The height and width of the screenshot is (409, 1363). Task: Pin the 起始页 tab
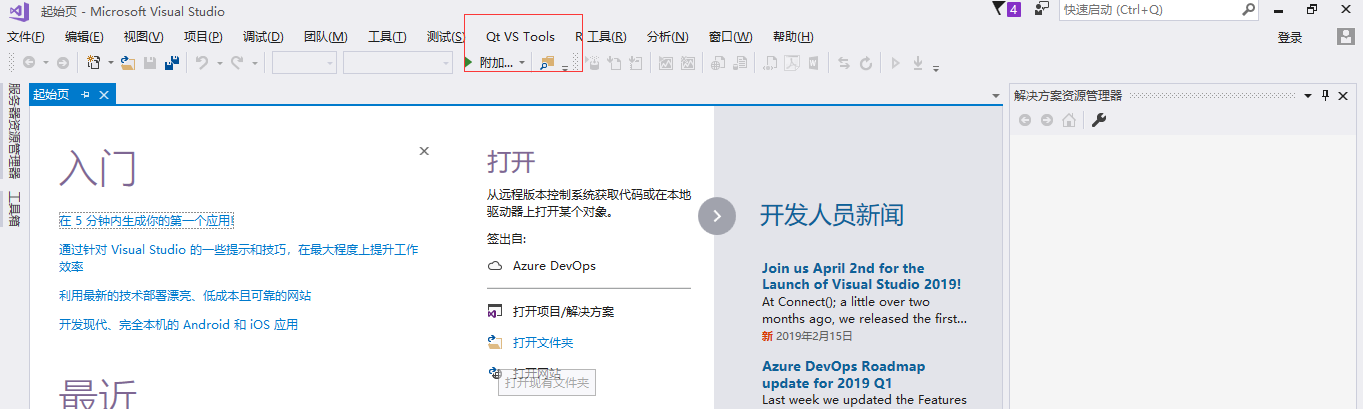(x=86, y=94)
